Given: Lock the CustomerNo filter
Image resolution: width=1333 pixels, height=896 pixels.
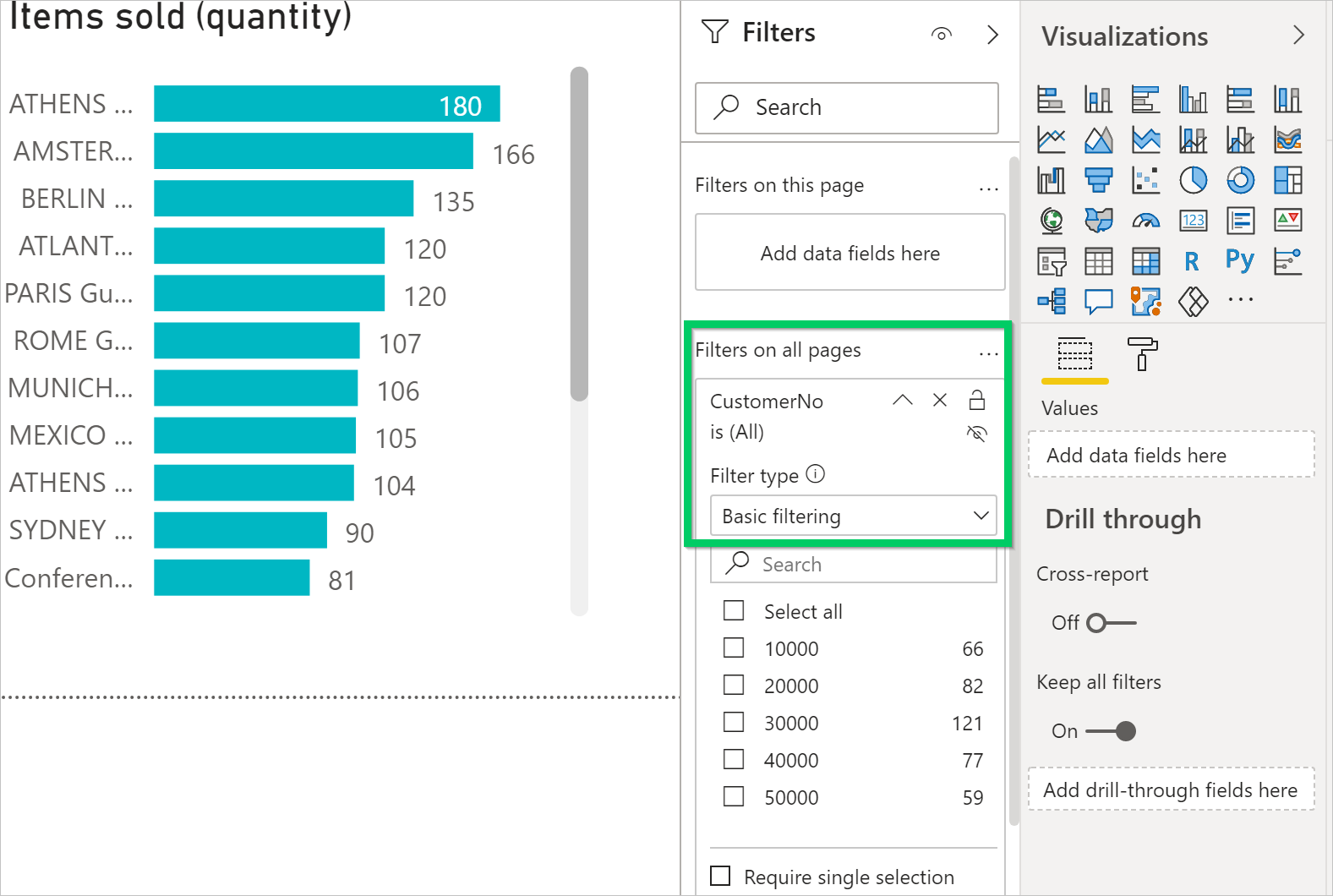Looking at the screenshot, I should 977,400.
